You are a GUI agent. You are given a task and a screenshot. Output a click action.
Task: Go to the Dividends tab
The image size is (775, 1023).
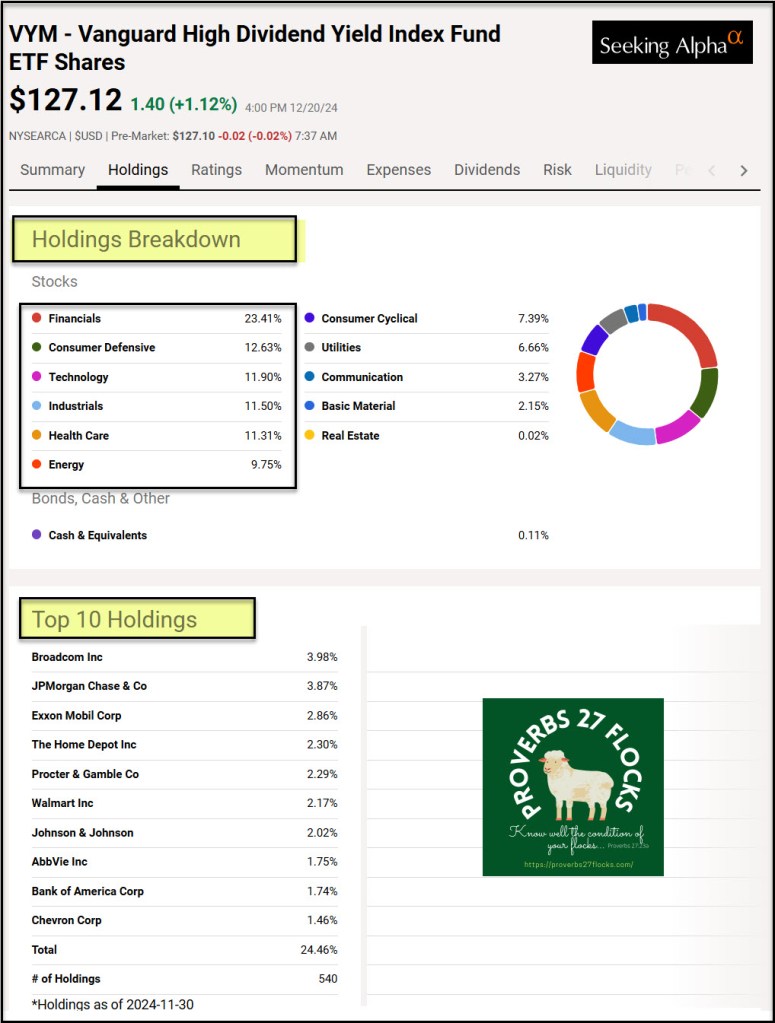pos(487,170)
